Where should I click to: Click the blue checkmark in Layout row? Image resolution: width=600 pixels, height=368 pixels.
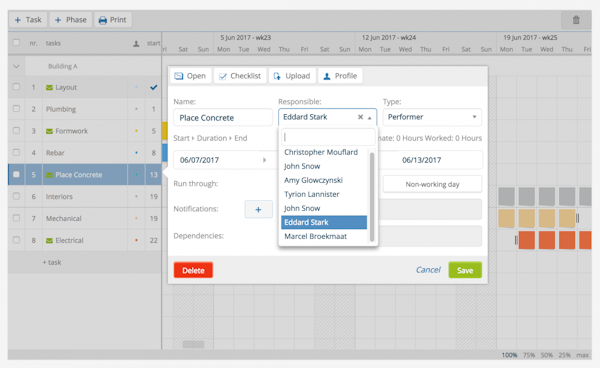(153, 87)
